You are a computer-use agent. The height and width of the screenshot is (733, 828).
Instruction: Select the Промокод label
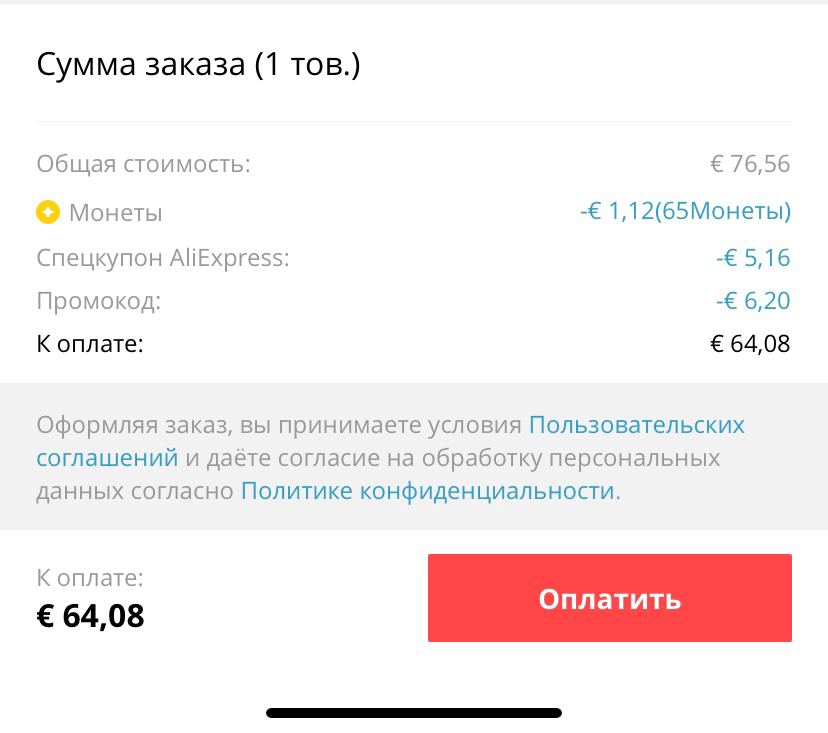tap(98, 301)
